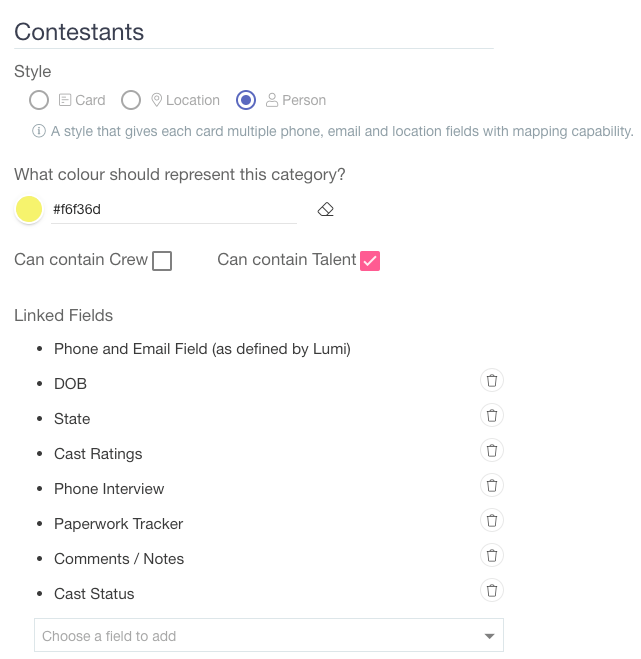Image resolution: width=641 pixels, height=659 pixels.
Task: Delete the Cast Status linked field
Action: pyautogui.click(x=491, y=590)
